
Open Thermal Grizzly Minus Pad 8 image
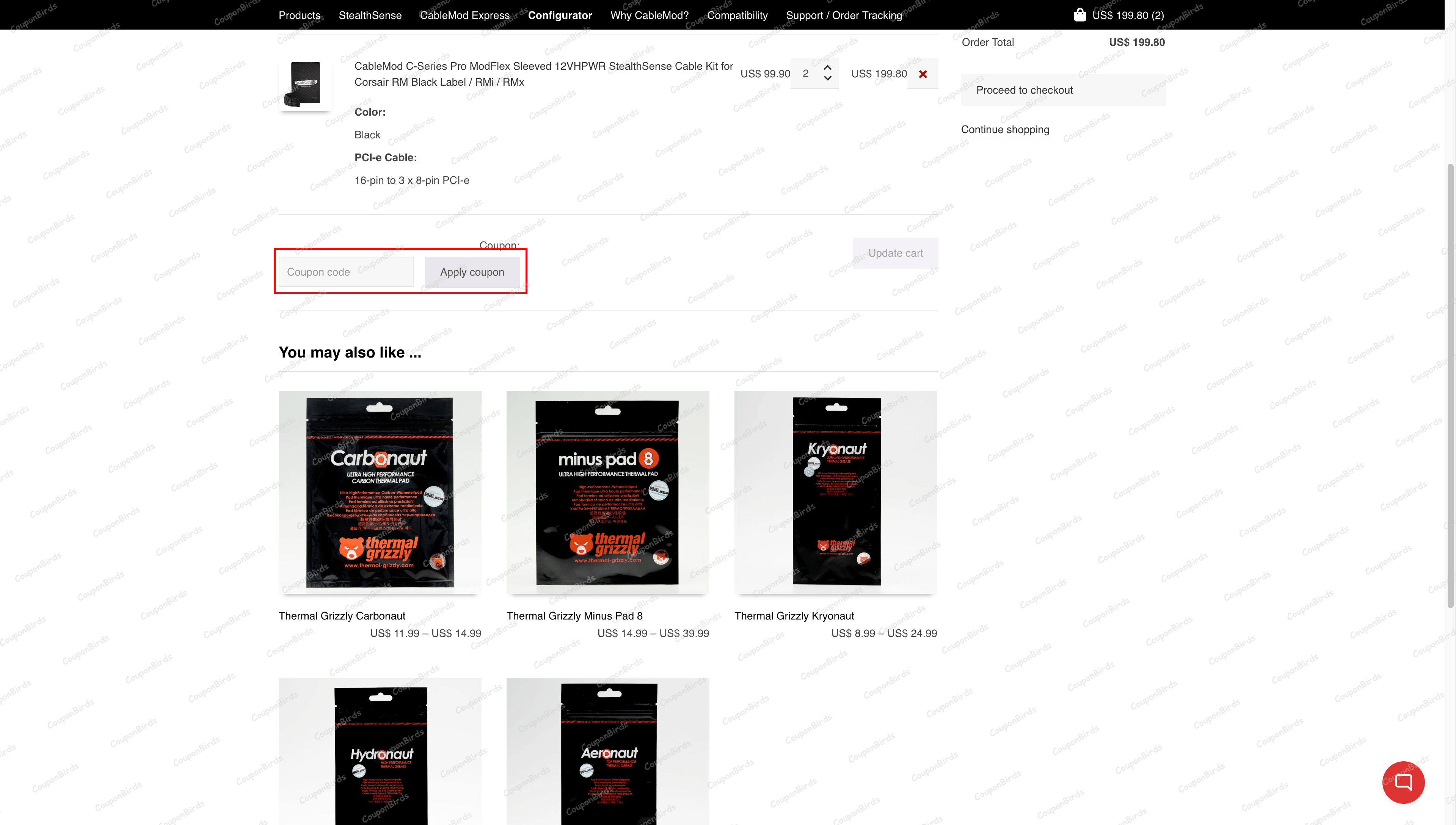pyautogui.click(x=607, y=492)
